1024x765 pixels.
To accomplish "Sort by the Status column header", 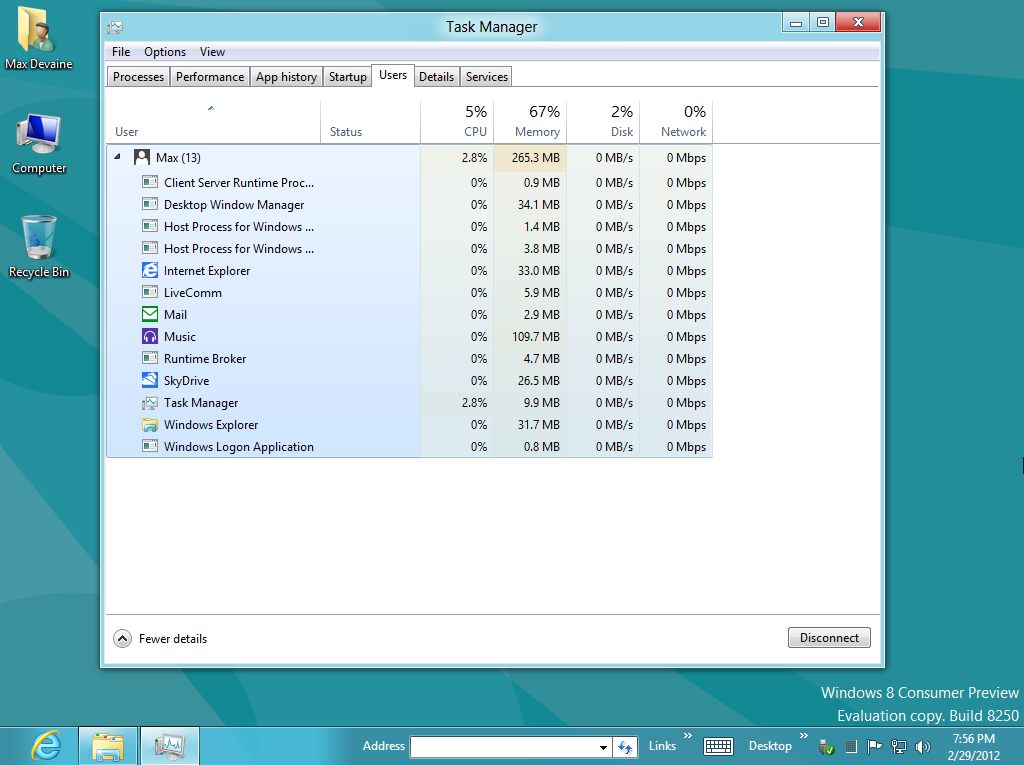I will 370,122.
